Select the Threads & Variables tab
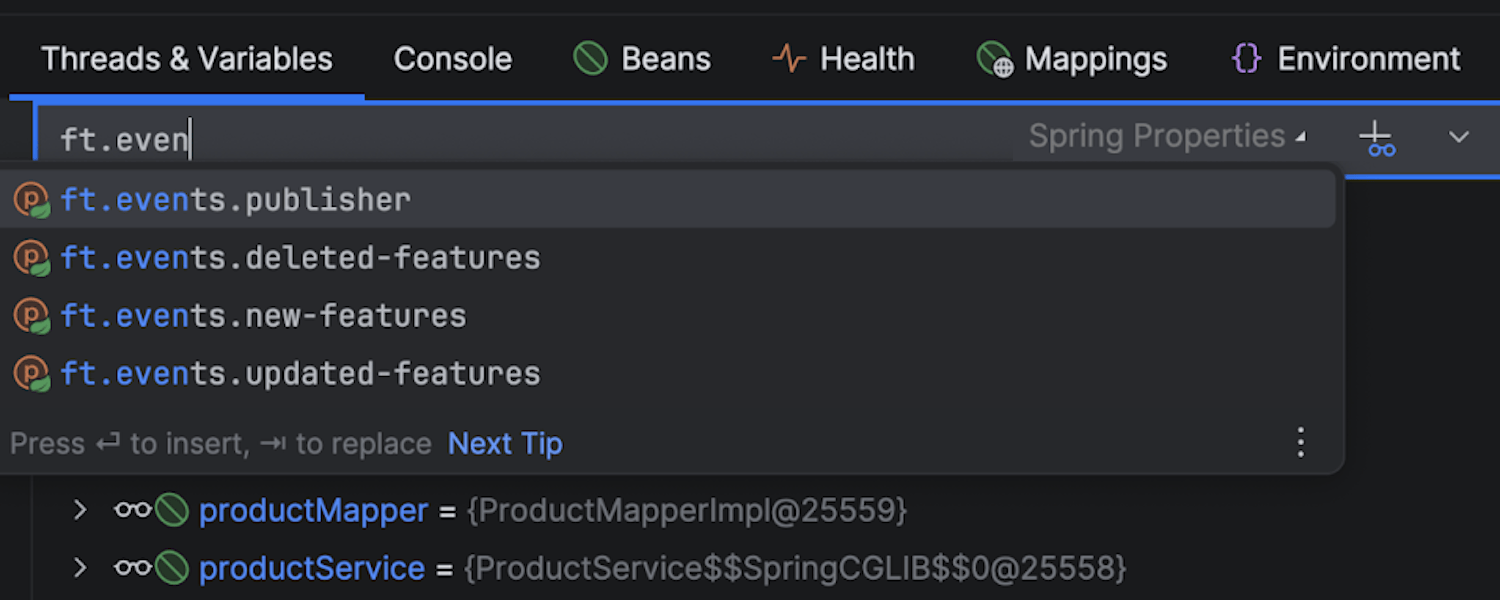 [186, 58]
